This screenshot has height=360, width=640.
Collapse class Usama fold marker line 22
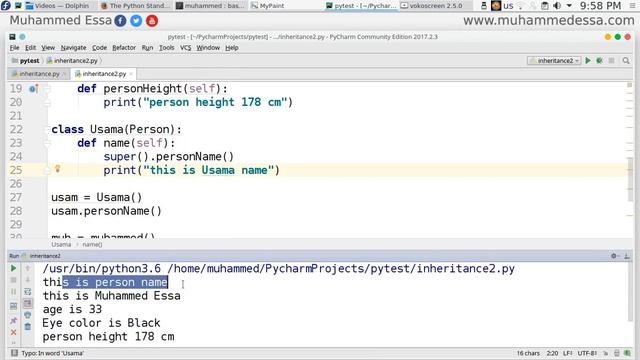[x=47, y=130]
